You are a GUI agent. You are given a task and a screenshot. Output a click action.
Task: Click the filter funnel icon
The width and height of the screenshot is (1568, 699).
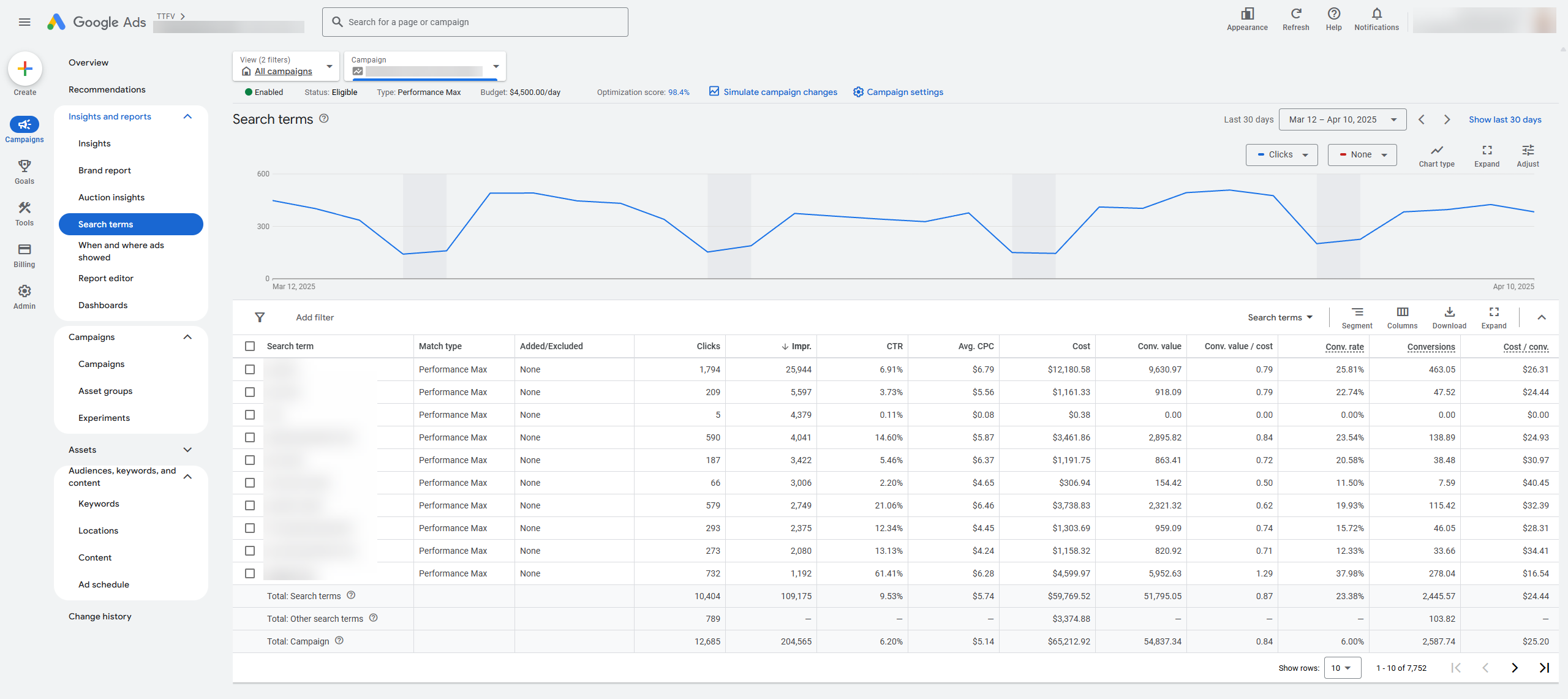pos(260,317)
